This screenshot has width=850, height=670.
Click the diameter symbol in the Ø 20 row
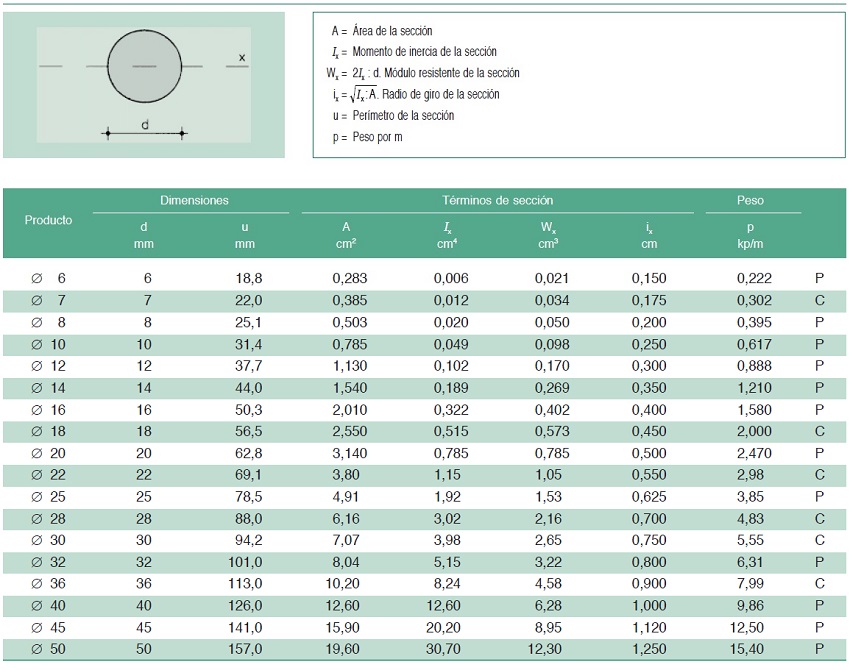pyautogui.click(x=36, y=453)
